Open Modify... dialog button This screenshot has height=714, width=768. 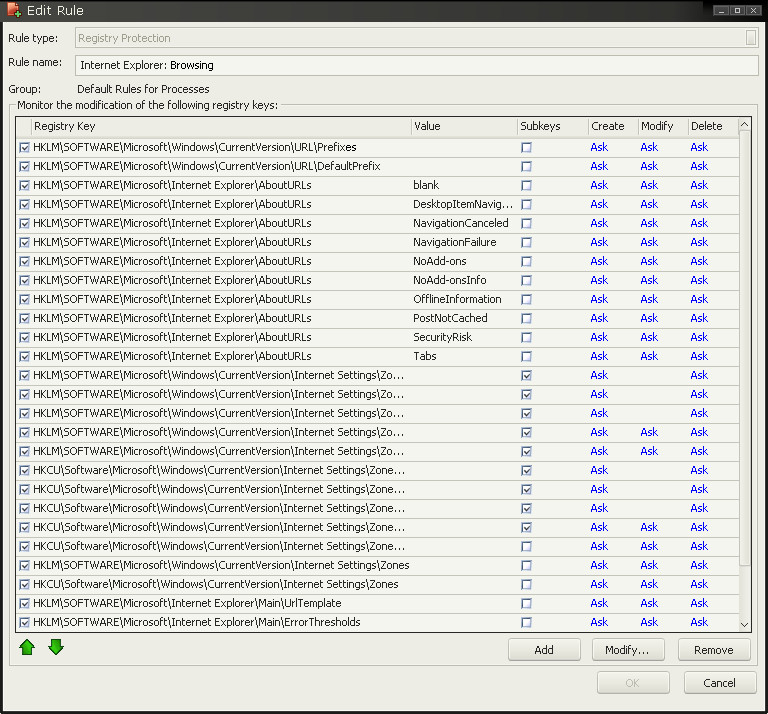click(628, 650)
